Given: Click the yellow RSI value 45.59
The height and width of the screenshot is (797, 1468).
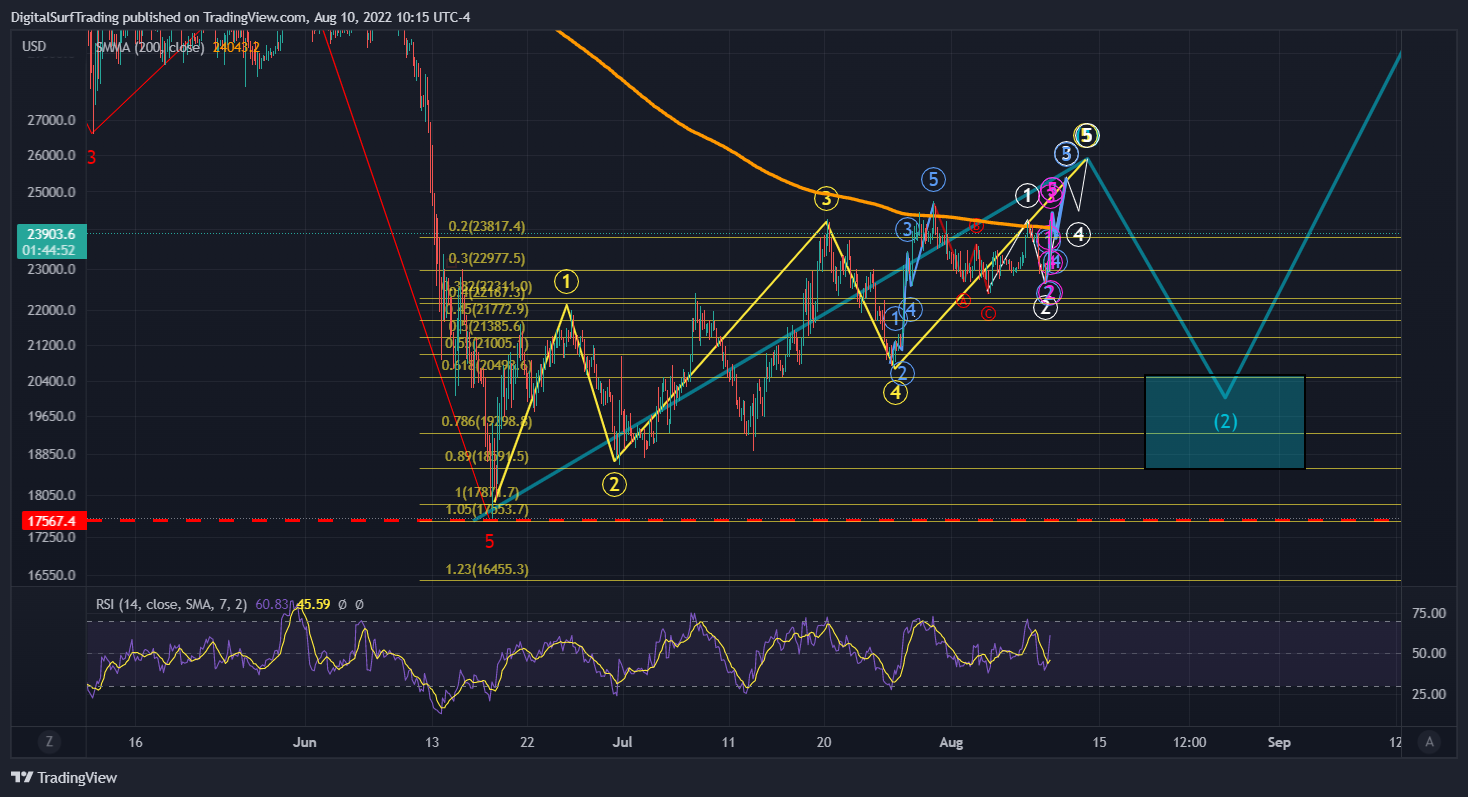Looking at the screenshot, I should (x=313, y=604).
